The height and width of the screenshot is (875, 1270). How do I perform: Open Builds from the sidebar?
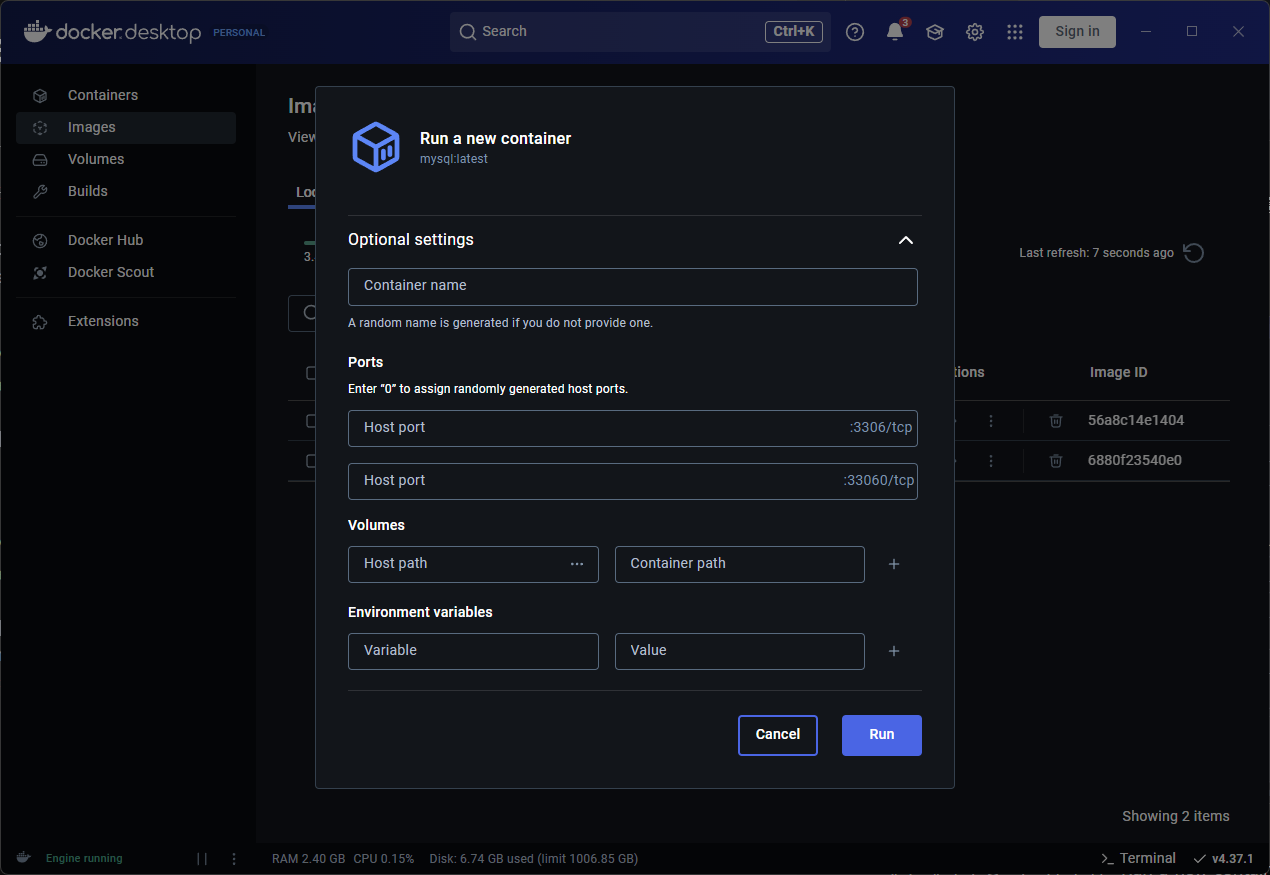click(x=126, y=191)
